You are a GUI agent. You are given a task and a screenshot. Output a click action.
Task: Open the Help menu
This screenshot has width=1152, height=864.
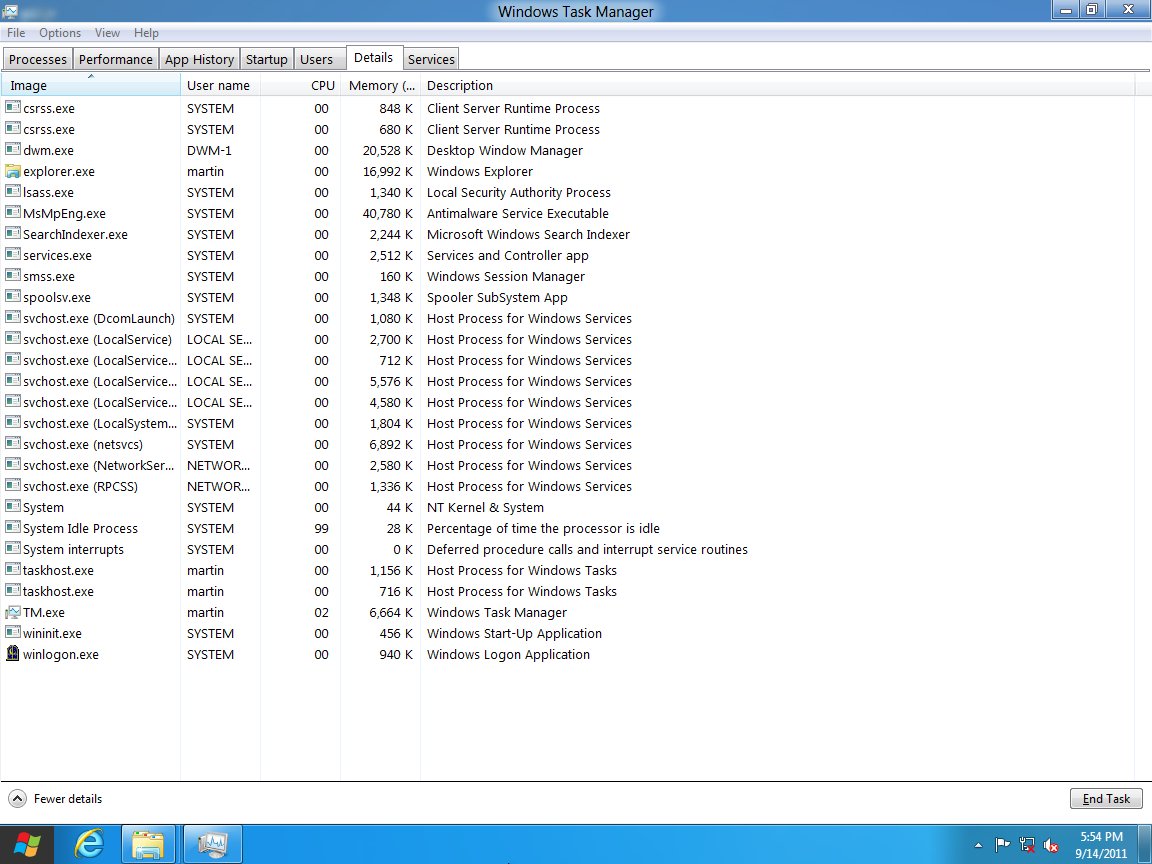coord(146,33)
